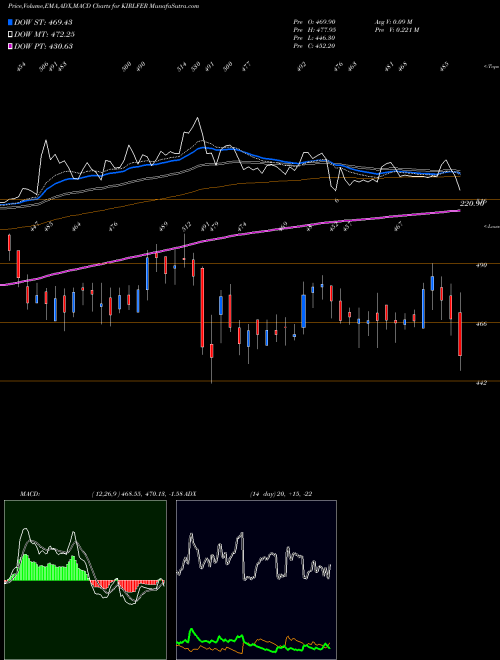Select the DOW MT: 472.25 label
Screen dimensions: 500x660
(44, 34)
